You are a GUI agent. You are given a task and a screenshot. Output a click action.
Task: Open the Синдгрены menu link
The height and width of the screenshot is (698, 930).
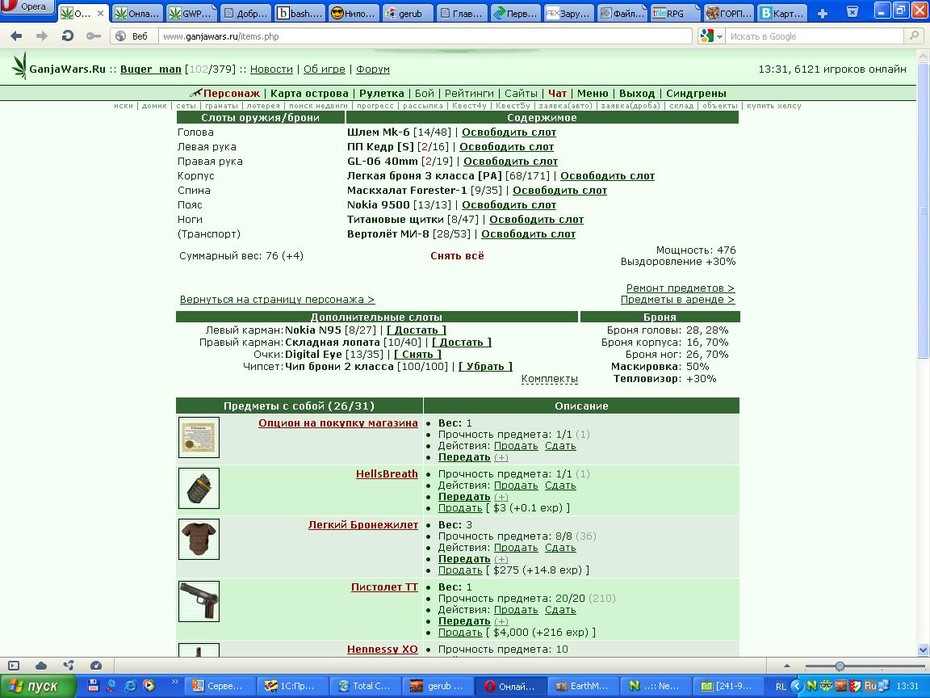click(696, 93)
